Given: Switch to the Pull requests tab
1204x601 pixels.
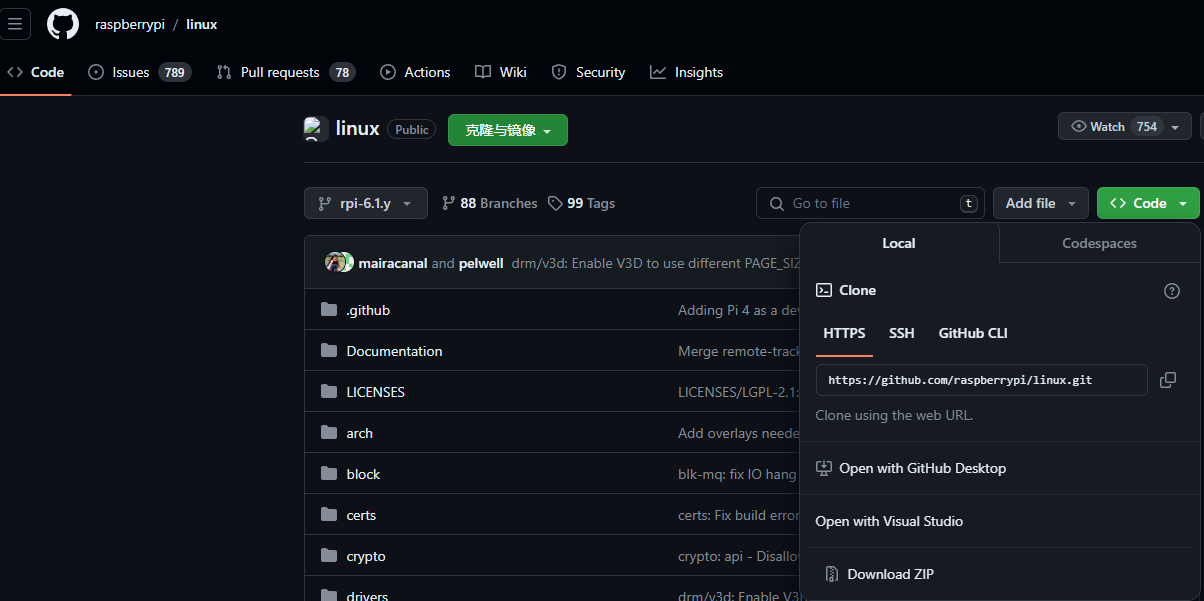Looking at the screenshot, I should 286,72.
